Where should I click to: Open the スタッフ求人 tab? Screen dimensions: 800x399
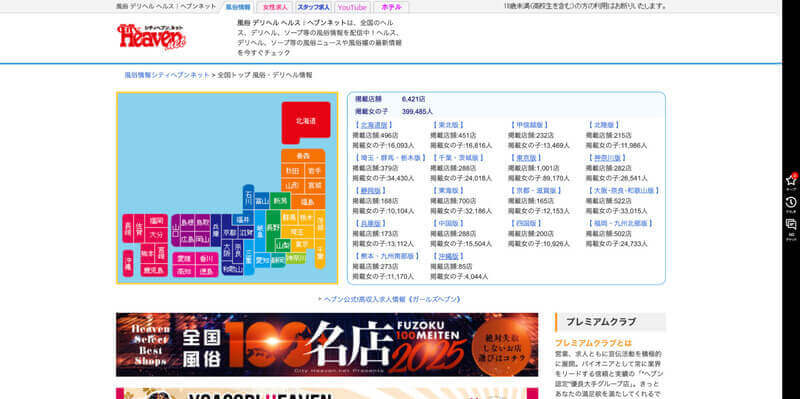(313, 8)
